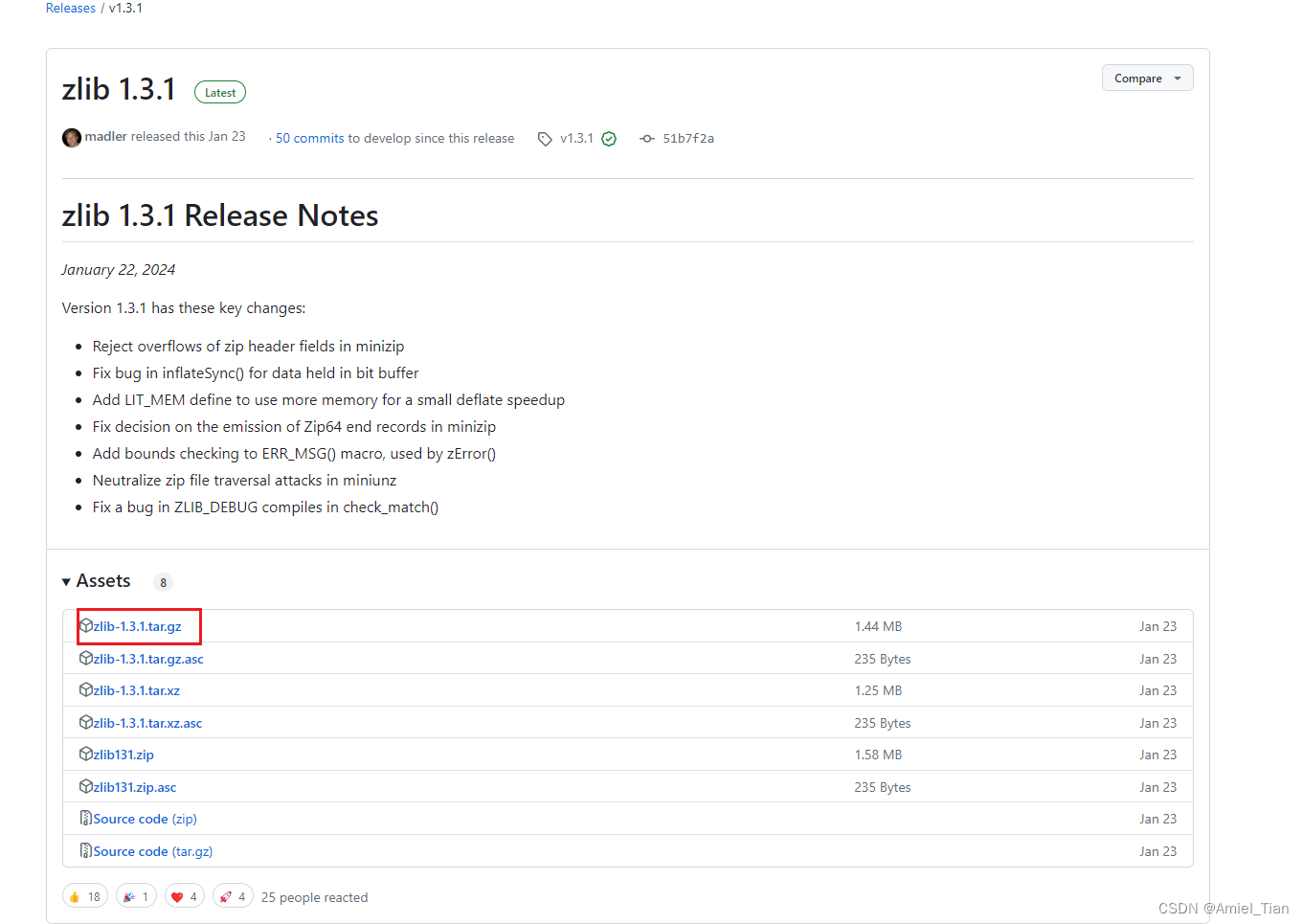Click '25 people reacted' text

click(314, 897)
